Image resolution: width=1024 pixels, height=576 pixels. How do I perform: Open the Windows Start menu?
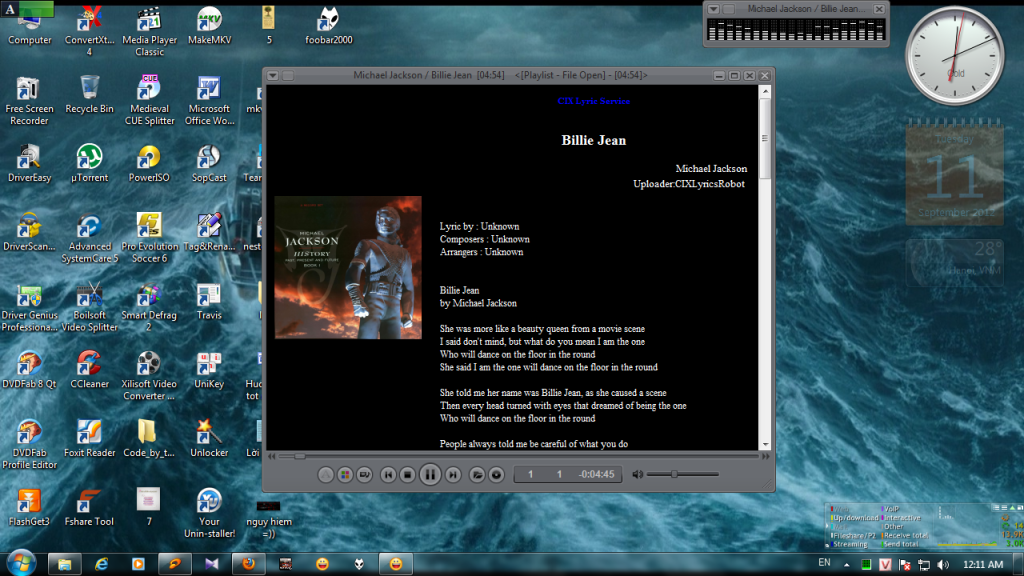pyautogui.click(x=21, y=563)
